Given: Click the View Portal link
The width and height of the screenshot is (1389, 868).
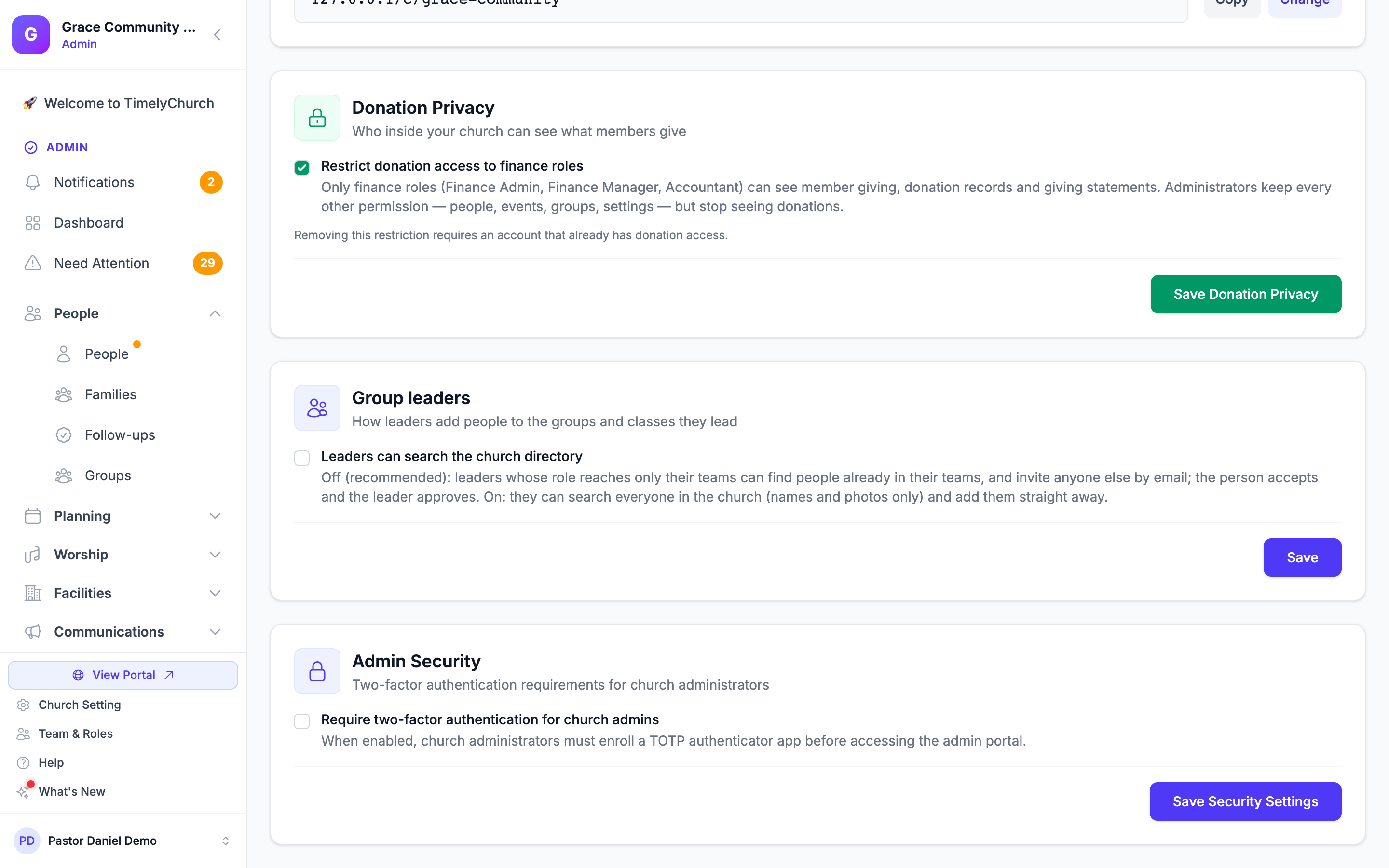Looking at the screenshot, I should coord(123,675).
